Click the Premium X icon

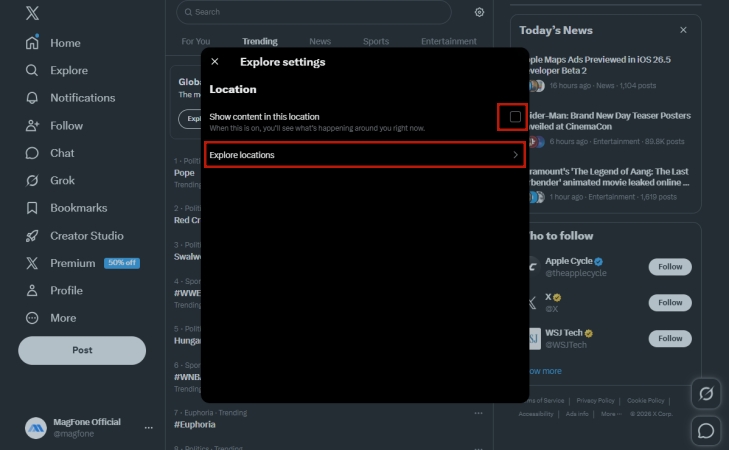point(32,263)
